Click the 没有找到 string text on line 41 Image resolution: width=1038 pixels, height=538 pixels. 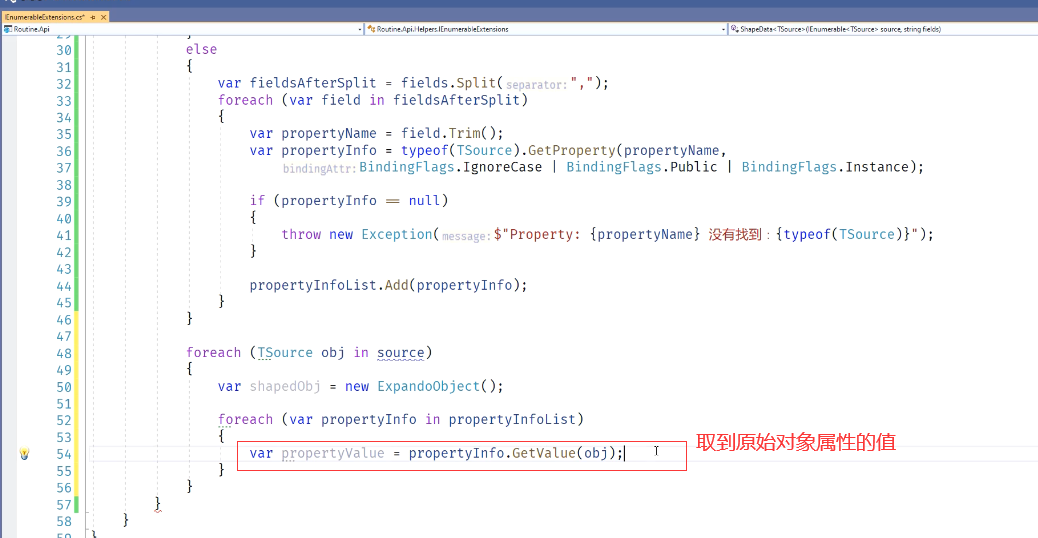[735, 234]
